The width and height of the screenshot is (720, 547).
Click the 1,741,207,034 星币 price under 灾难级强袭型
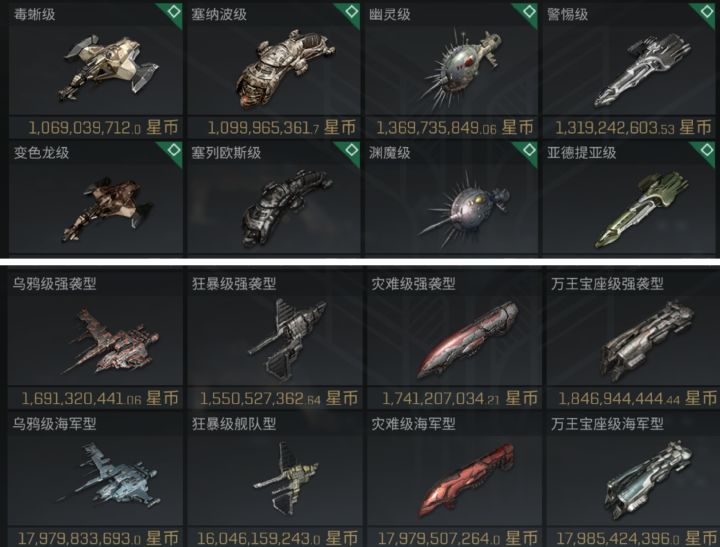(x=460, y=398)
